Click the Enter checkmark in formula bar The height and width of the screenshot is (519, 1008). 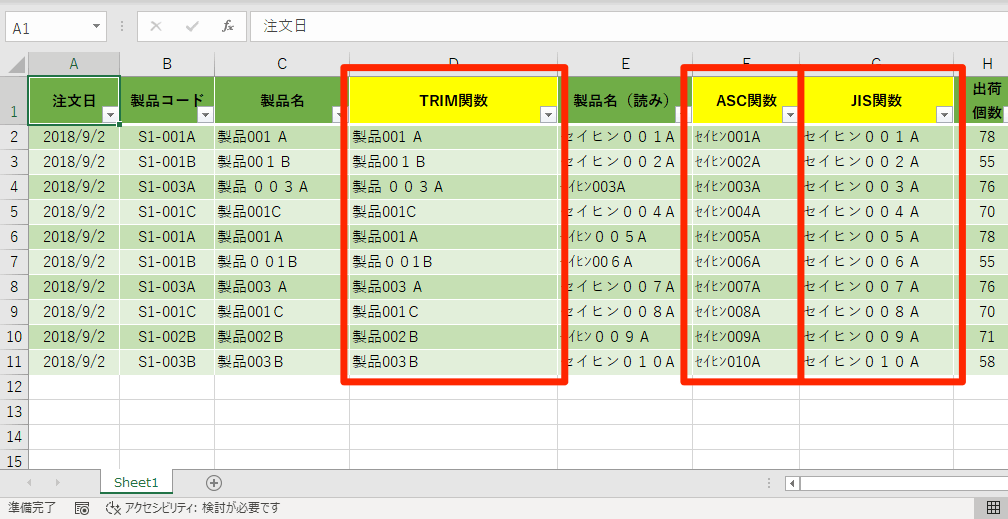click(x=192, y=27)
